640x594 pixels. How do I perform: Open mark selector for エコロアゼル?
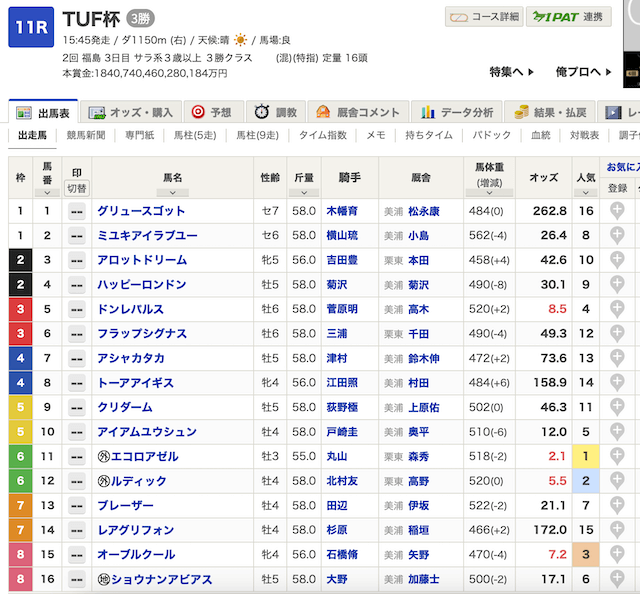(x=77, y=457)
